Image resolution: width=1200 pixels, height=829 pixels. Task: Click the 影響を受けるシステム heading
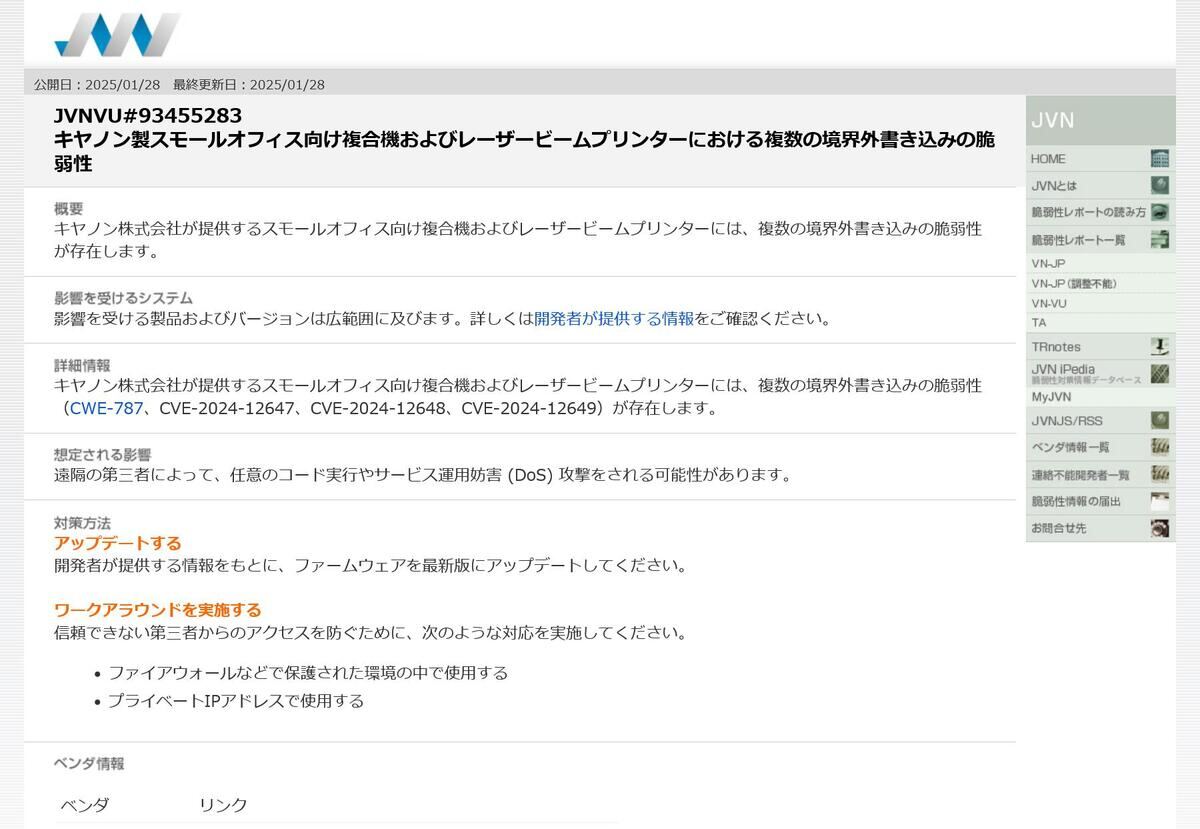coord(123,298)
